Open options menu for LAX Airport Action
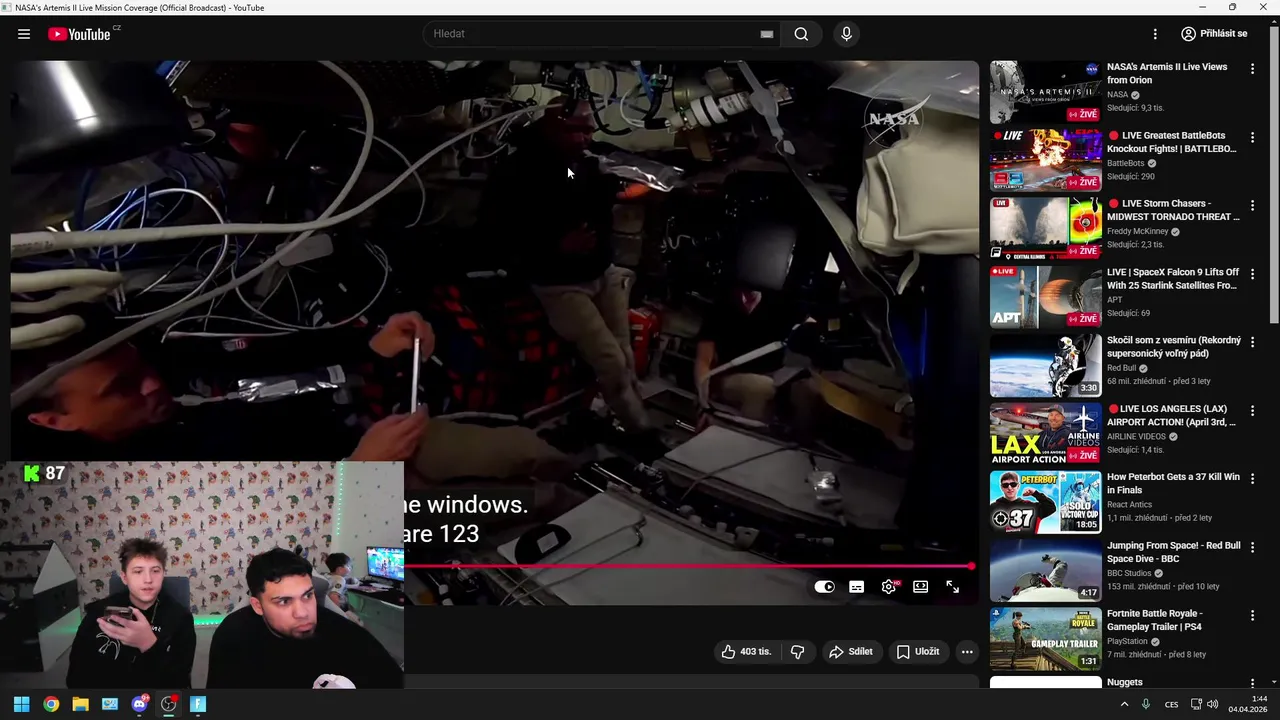 click(x=1252, y=411)
